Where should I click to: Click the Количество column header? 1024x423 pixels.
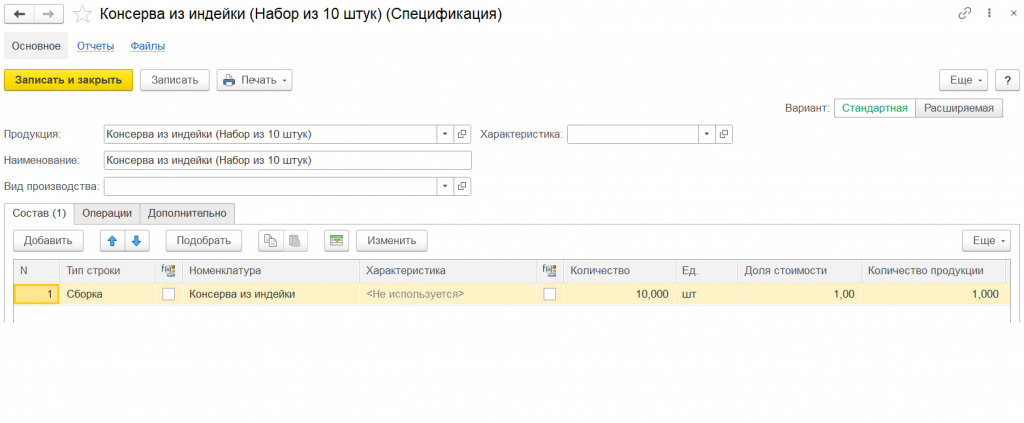point(620,270)
